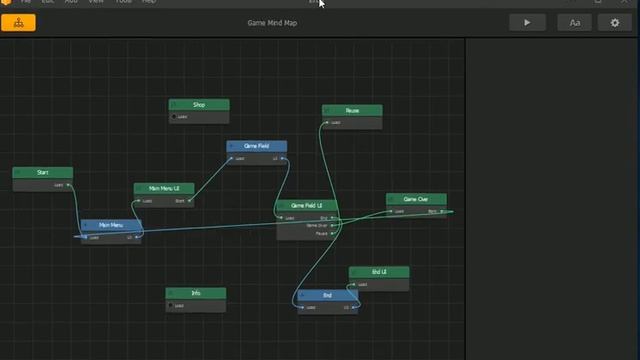The width and height of the screenshot is (640, 360).
Task: Click the Start node's Load output port
Action: 68,185
